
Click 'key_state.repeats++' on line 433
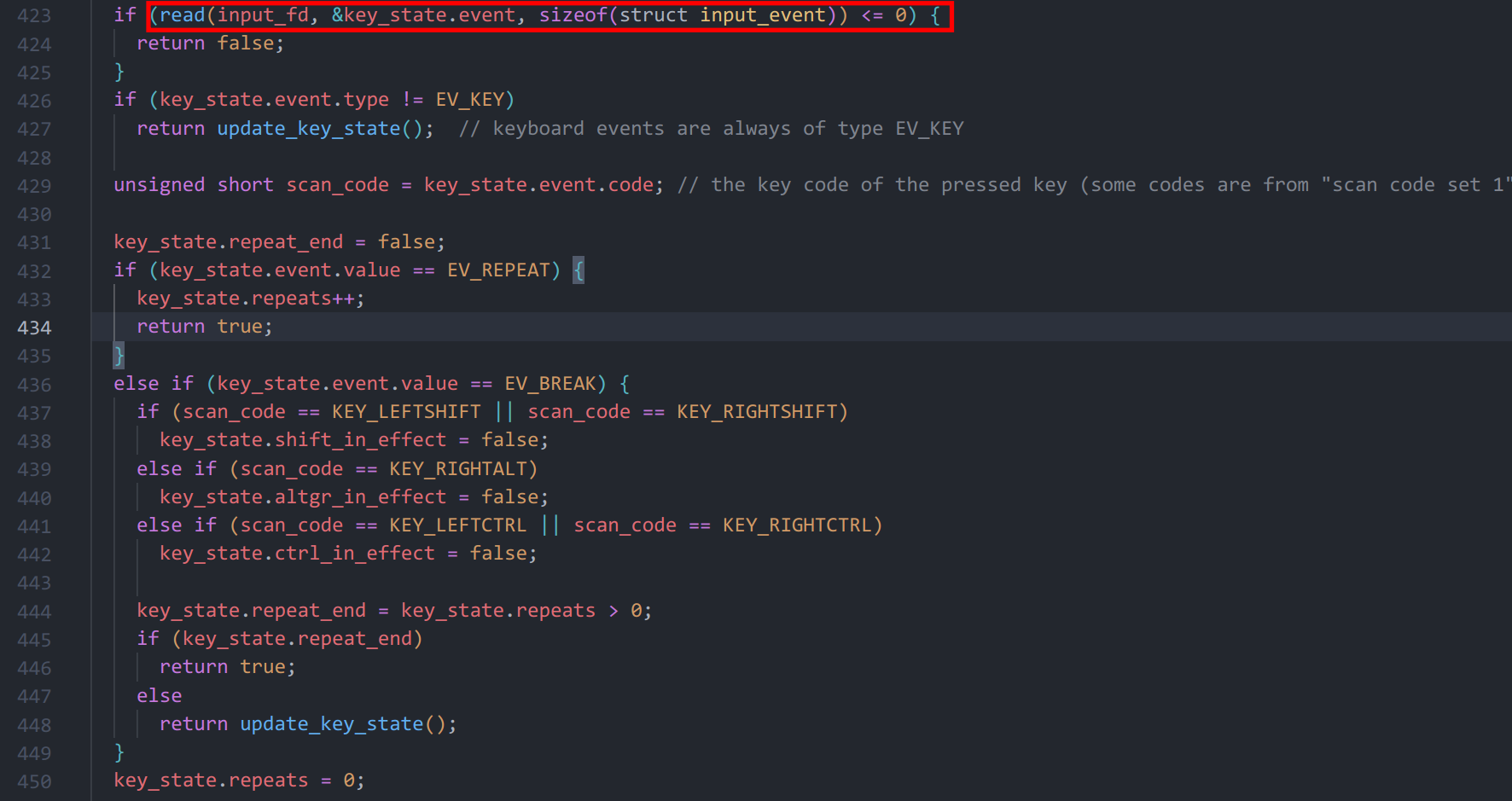coord(245,299)
